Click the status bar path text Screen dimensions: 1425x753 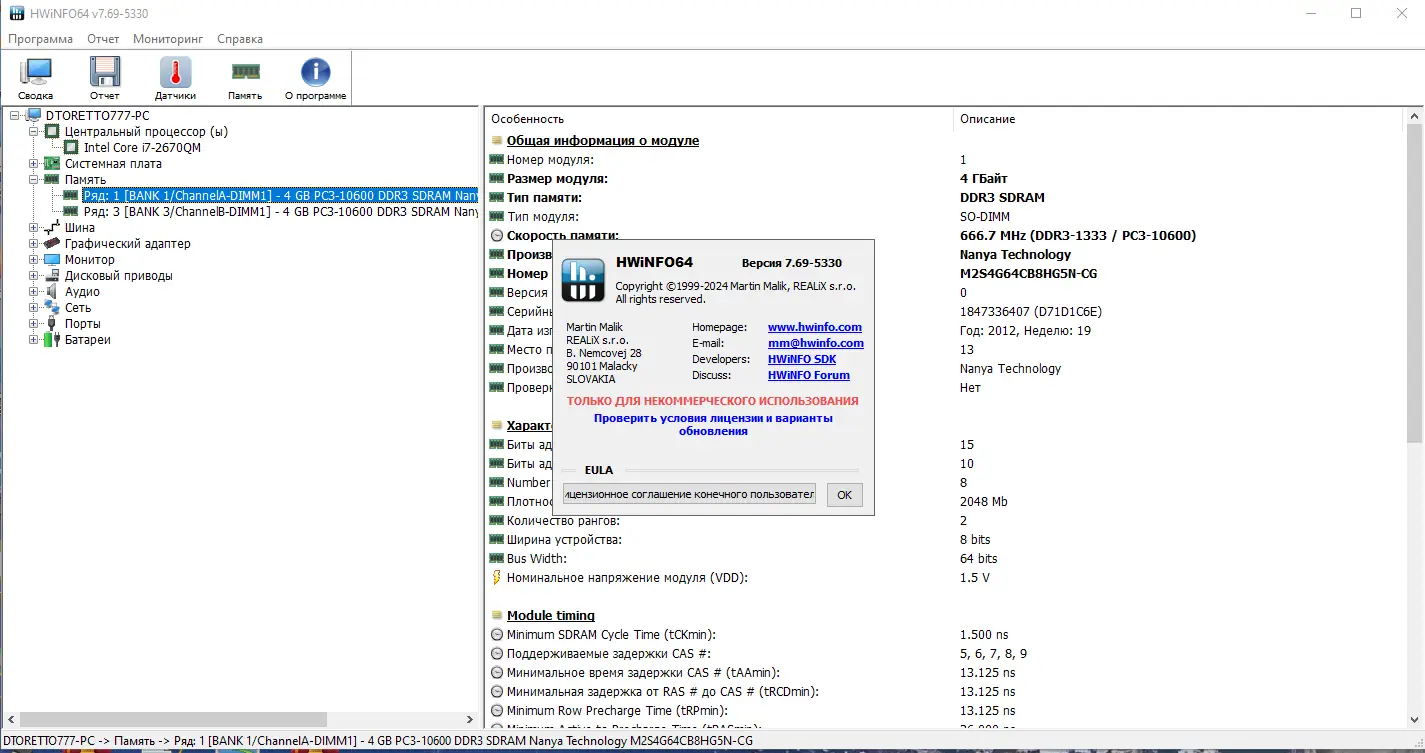click(378, 740)
